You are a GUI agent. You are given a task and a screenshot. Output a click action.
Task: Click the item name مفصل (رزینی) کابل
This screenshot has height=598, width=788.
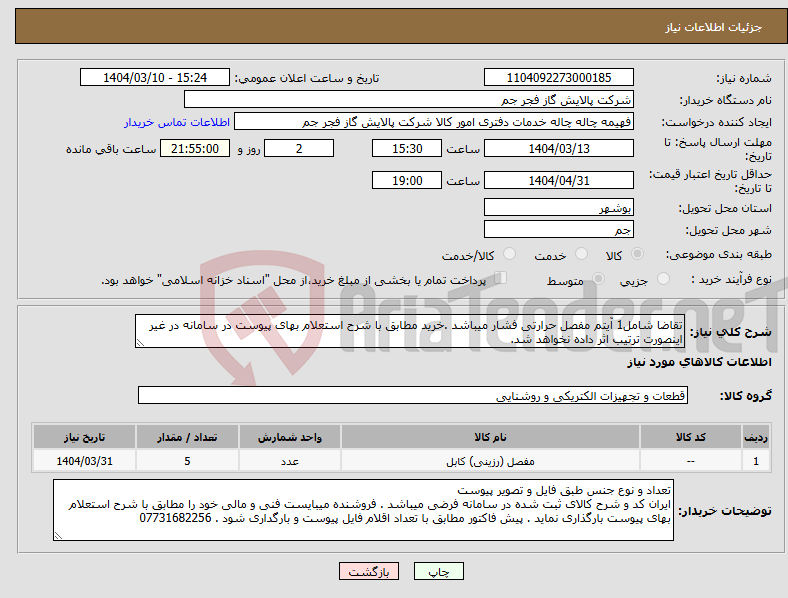(490, 461)
